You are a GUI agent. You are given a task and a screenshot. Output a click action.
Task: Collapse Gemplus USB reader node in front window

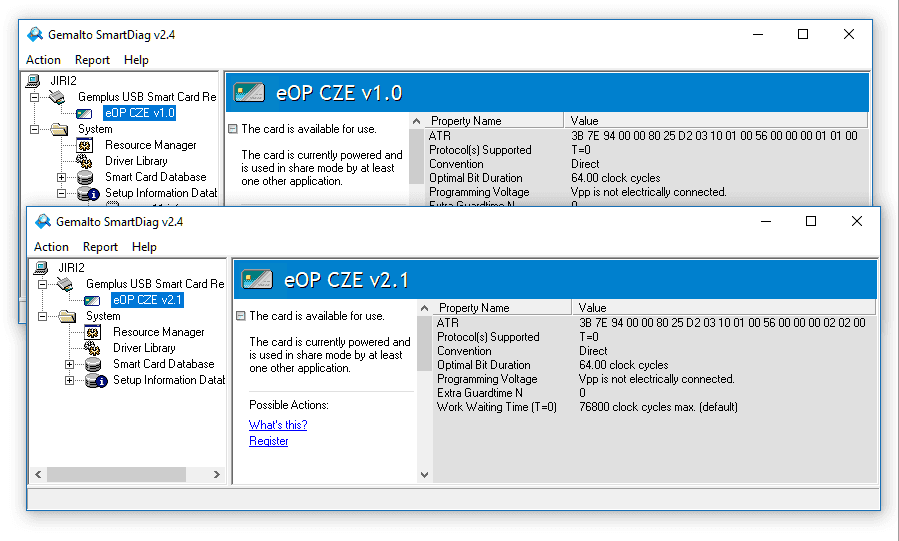(x=42, y=284)
